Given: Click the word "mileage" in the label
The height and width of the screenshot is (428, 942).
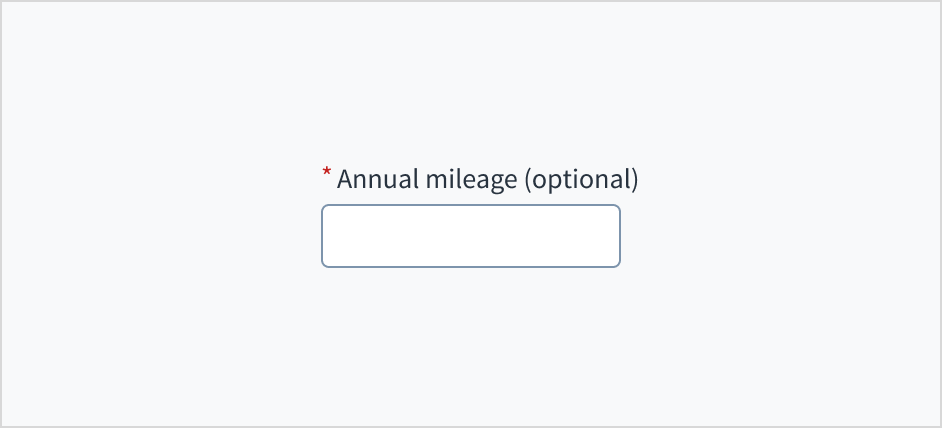Looking at the screenshot, I should coord(466,180).
